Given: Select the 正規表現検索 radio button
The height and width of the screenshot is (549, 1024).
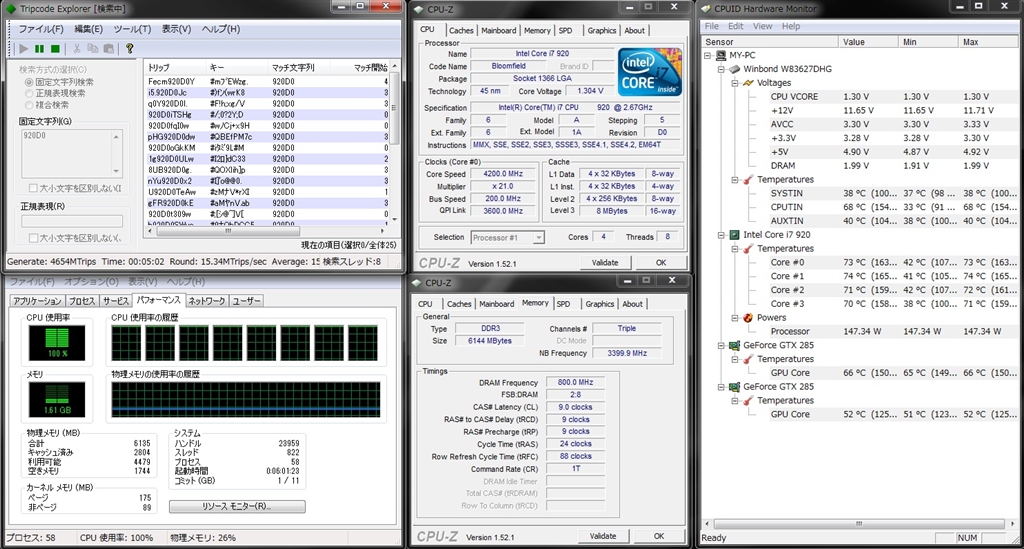Looking at the screenshot, I should tap(28, 93).
